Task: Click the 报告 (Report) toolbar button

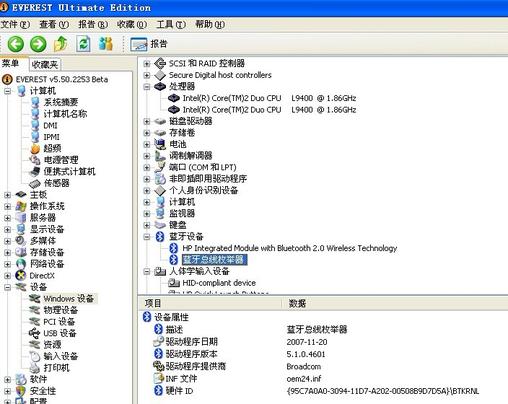Action: point(149,44)
